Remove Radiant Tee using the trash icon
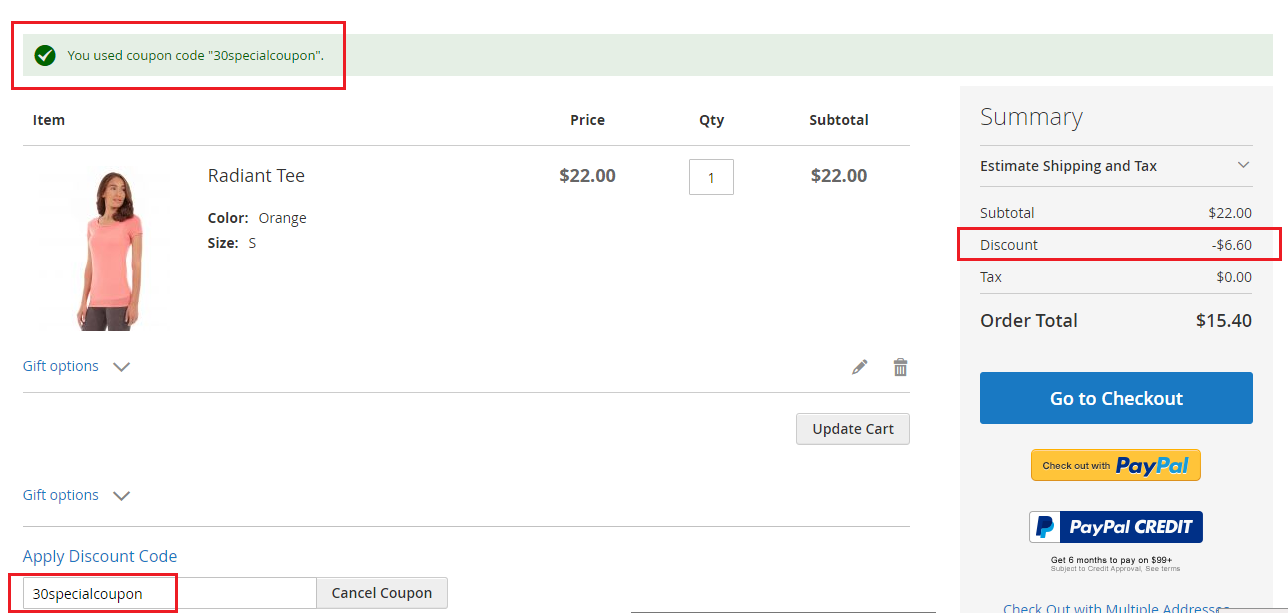 (x=900, y=367)
